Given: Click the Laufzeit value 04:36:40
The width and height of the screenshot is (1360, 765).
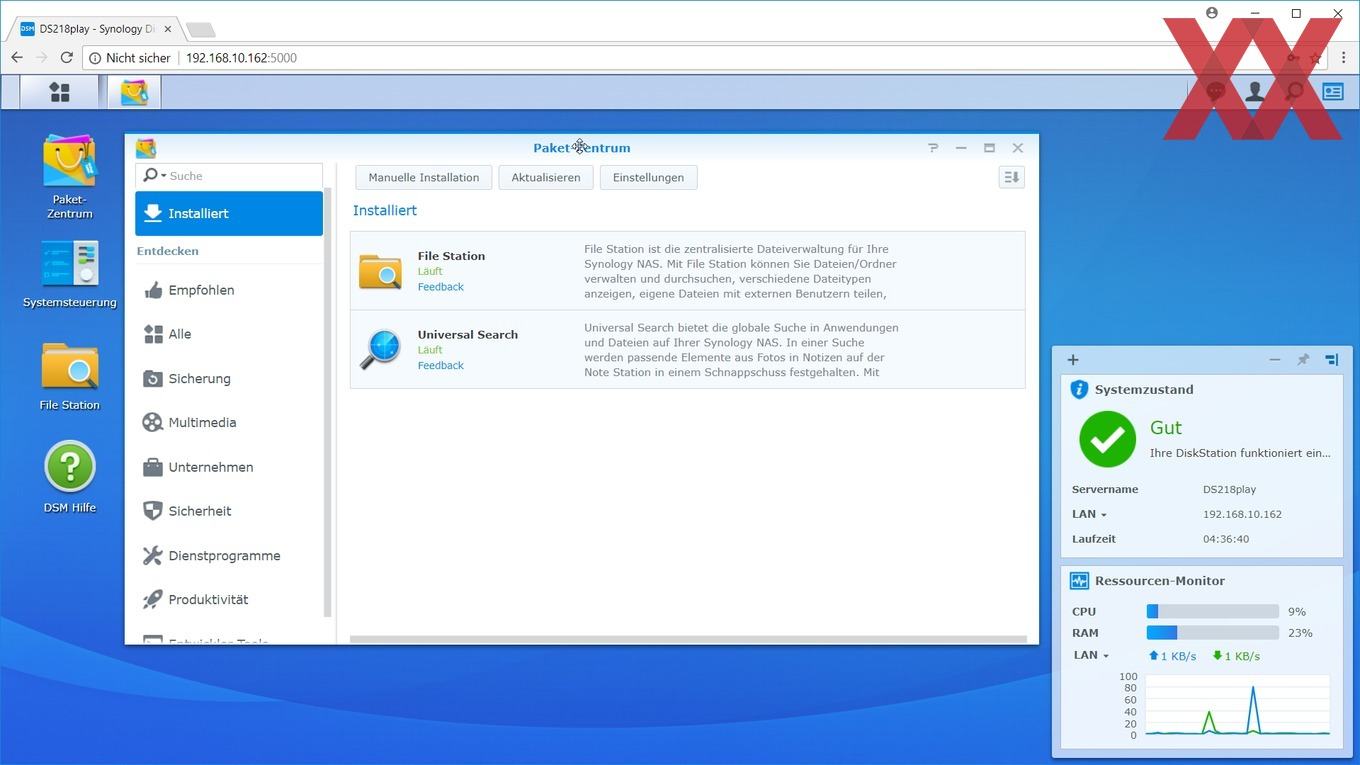Looking at the screenshot, I should point(1226,539).
